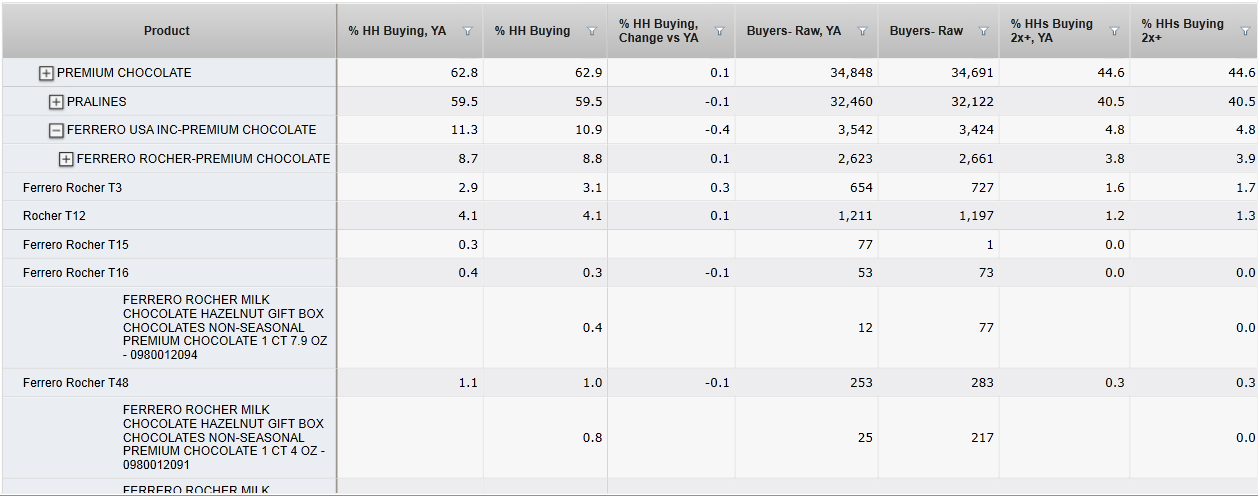The image size is (1258, 497).
Task: Expand FERRERO ROCHER-PREMIUM CHOCOLATE row
Action: coord(66,159)
